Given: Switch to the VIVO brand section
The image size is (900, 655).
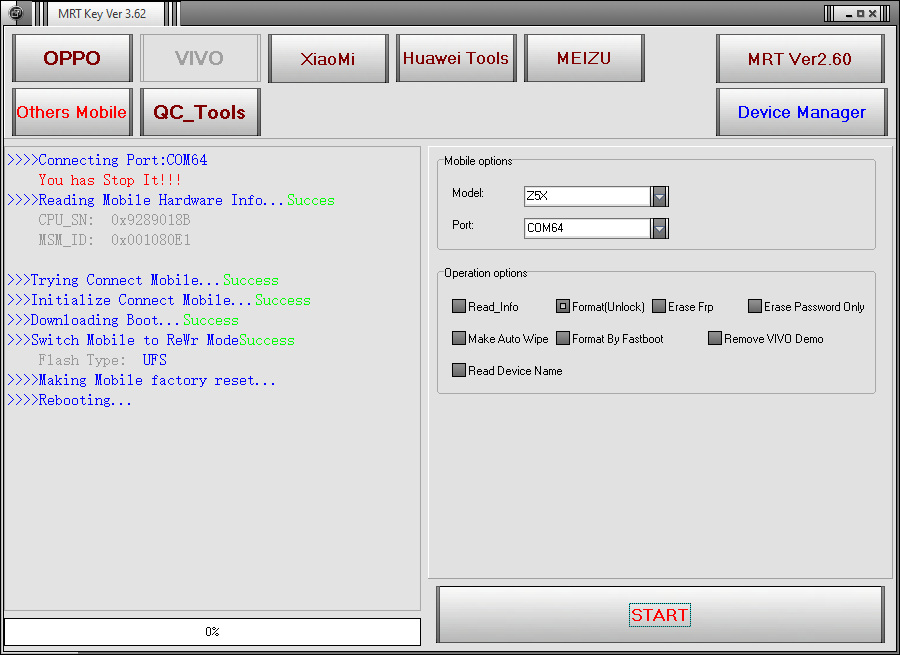Looking at the screenshot, I should click(x=200, y=58).
